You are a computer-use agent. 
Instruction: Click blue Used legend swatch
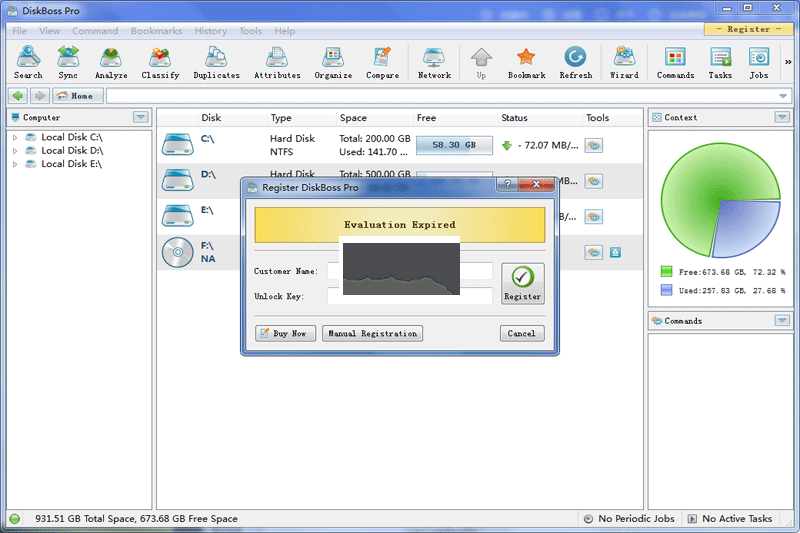tap(666, 290)
